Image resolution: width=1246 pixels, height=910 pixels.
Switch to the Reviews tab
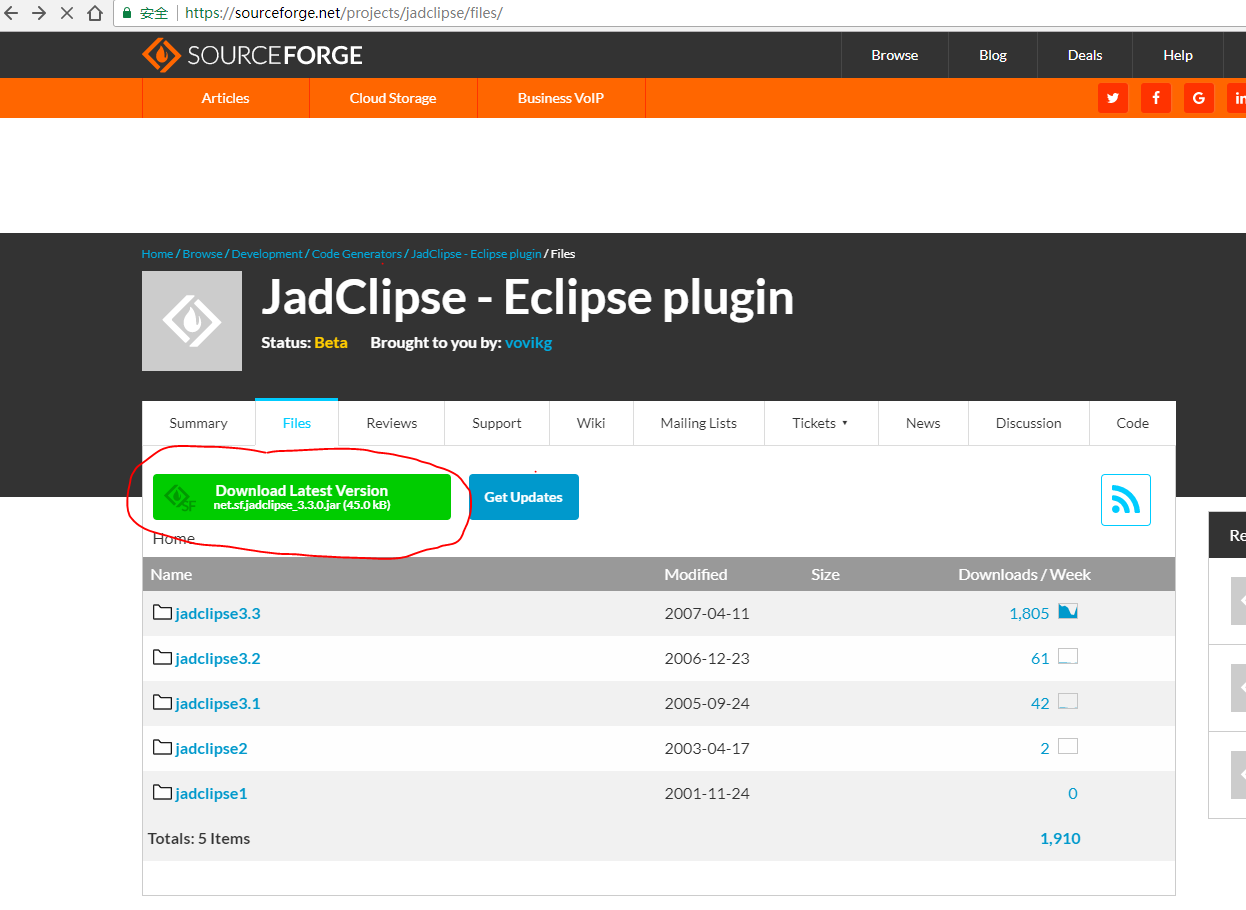(392, 423)
